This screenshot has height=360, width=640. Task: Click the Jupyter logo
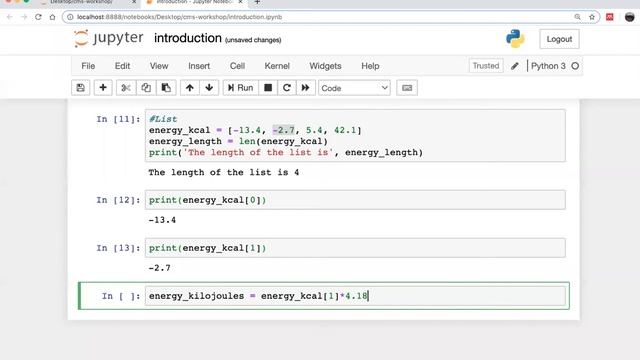coord(109,38)
